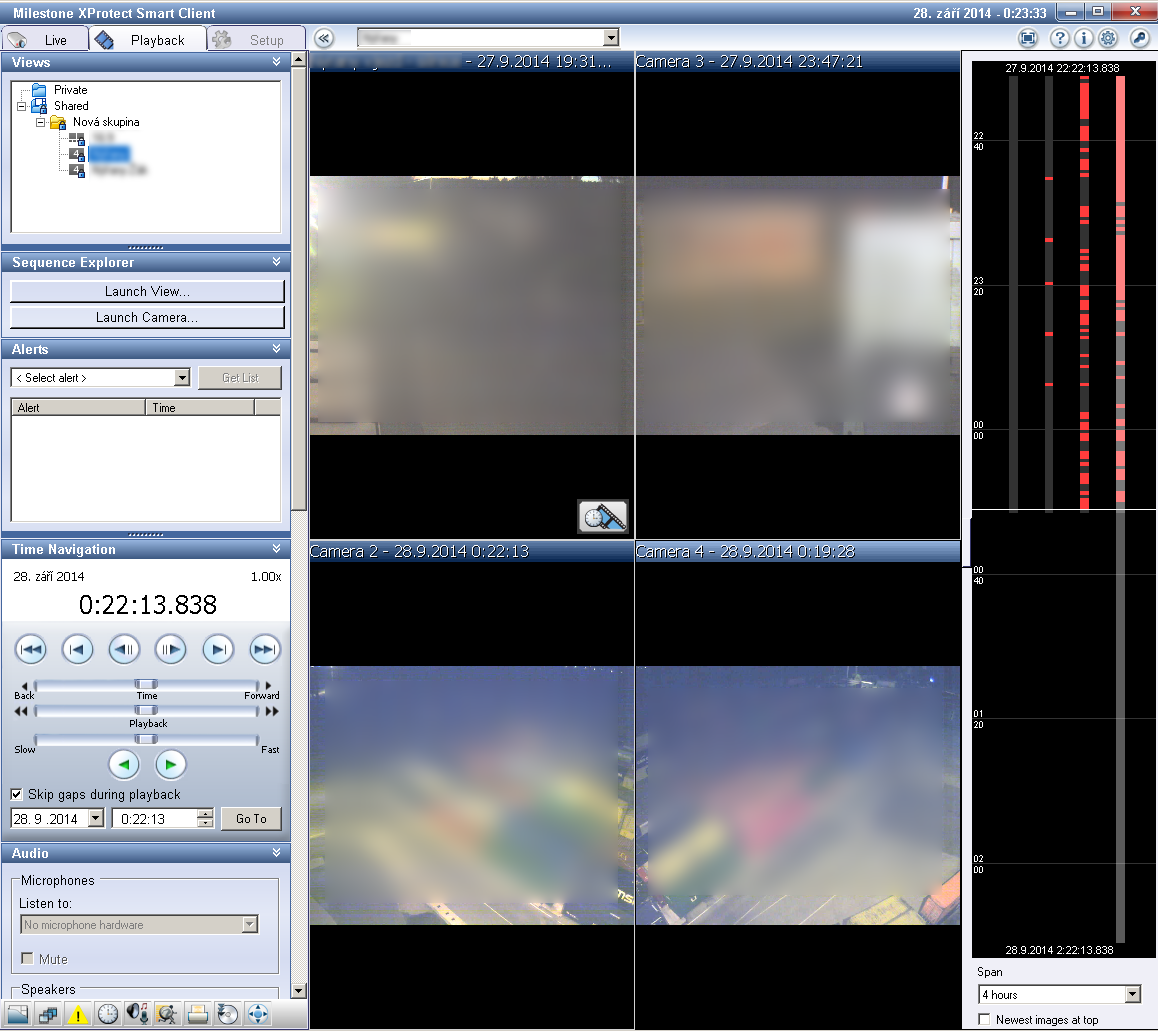Select the Nová skupina folder
This screenshot has height=1031, width=1158.
(95, 123)
